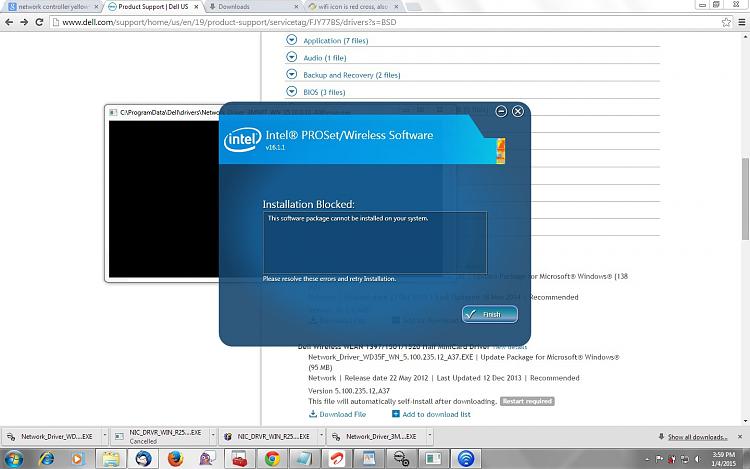Launch Firefox from the taskbar
The height and width of the screenshot is (469, 750).
tap(175, 459)
